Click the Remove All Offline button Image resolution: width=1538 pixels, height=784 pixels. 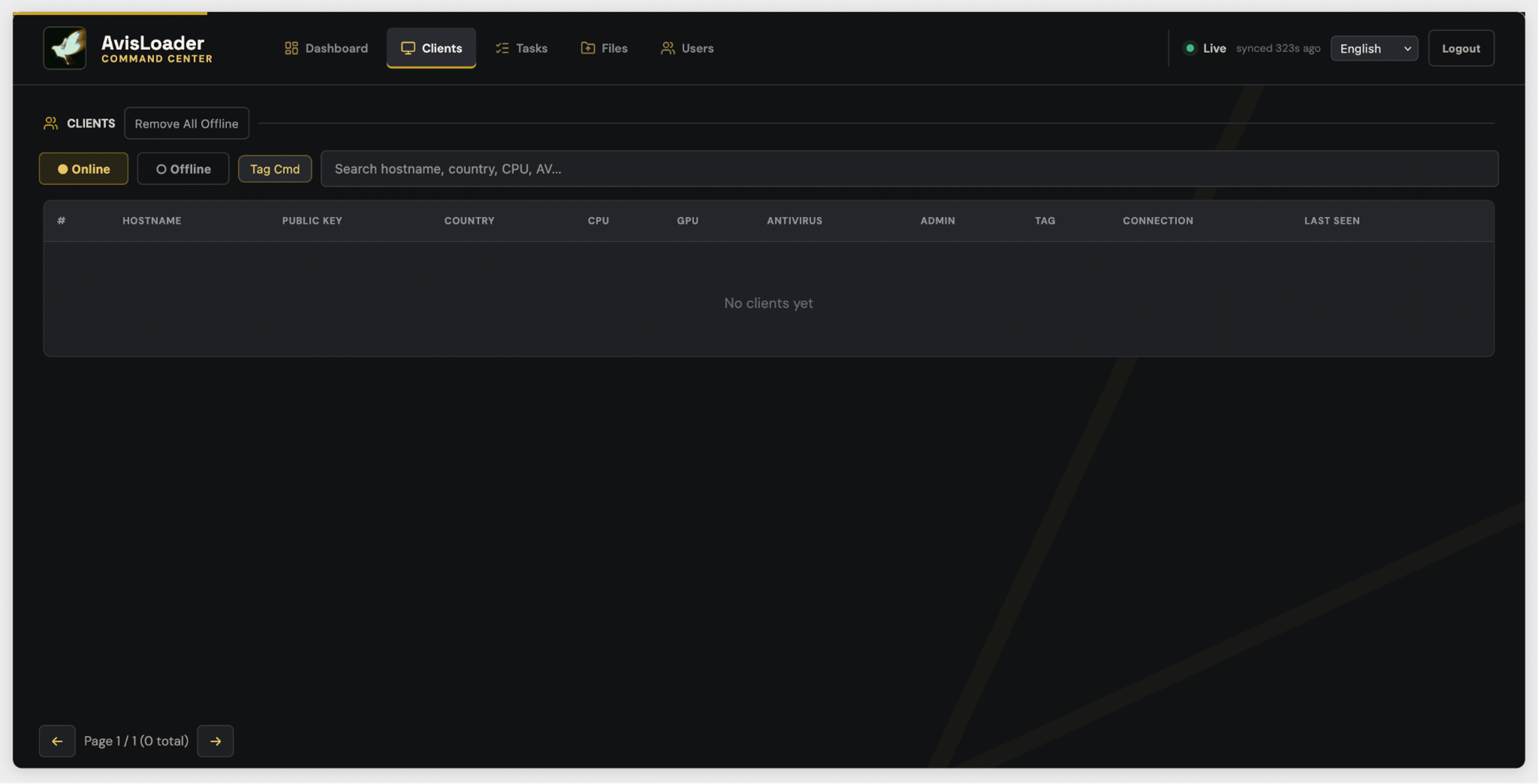(x=186, y=124)
